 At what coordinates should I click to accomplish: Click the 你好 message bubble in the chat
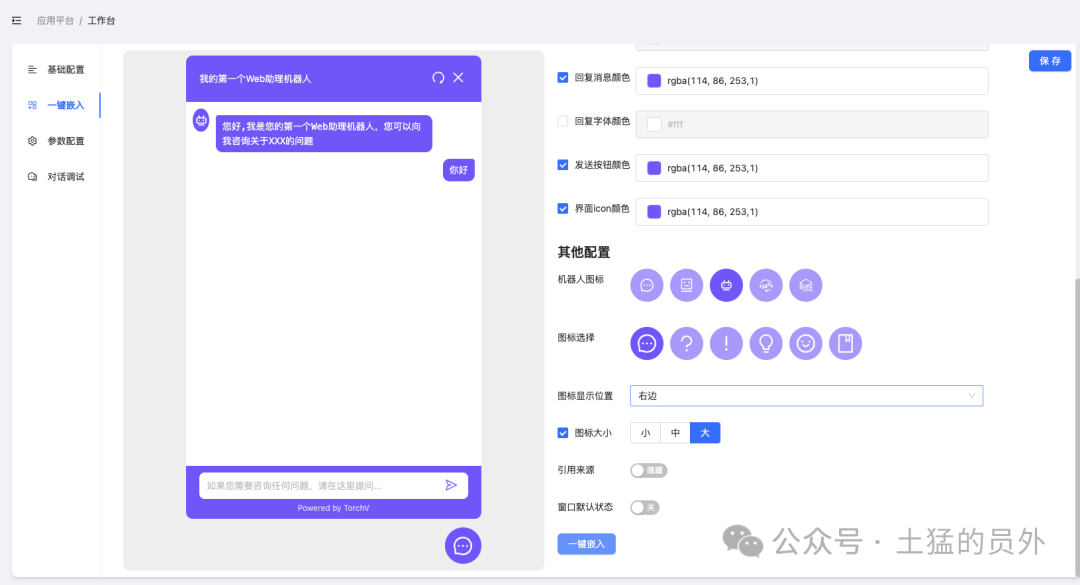[459, 170]
